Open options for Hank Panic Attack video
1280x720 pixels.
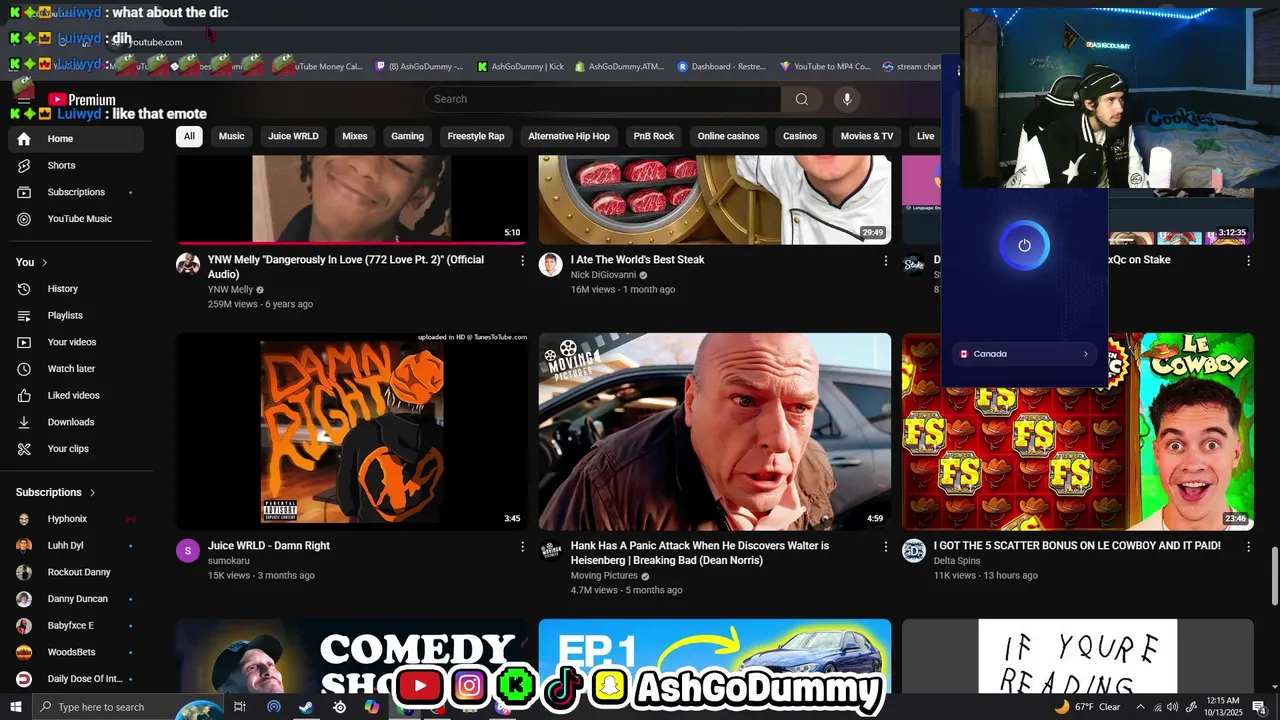click(x=885, y=546)
